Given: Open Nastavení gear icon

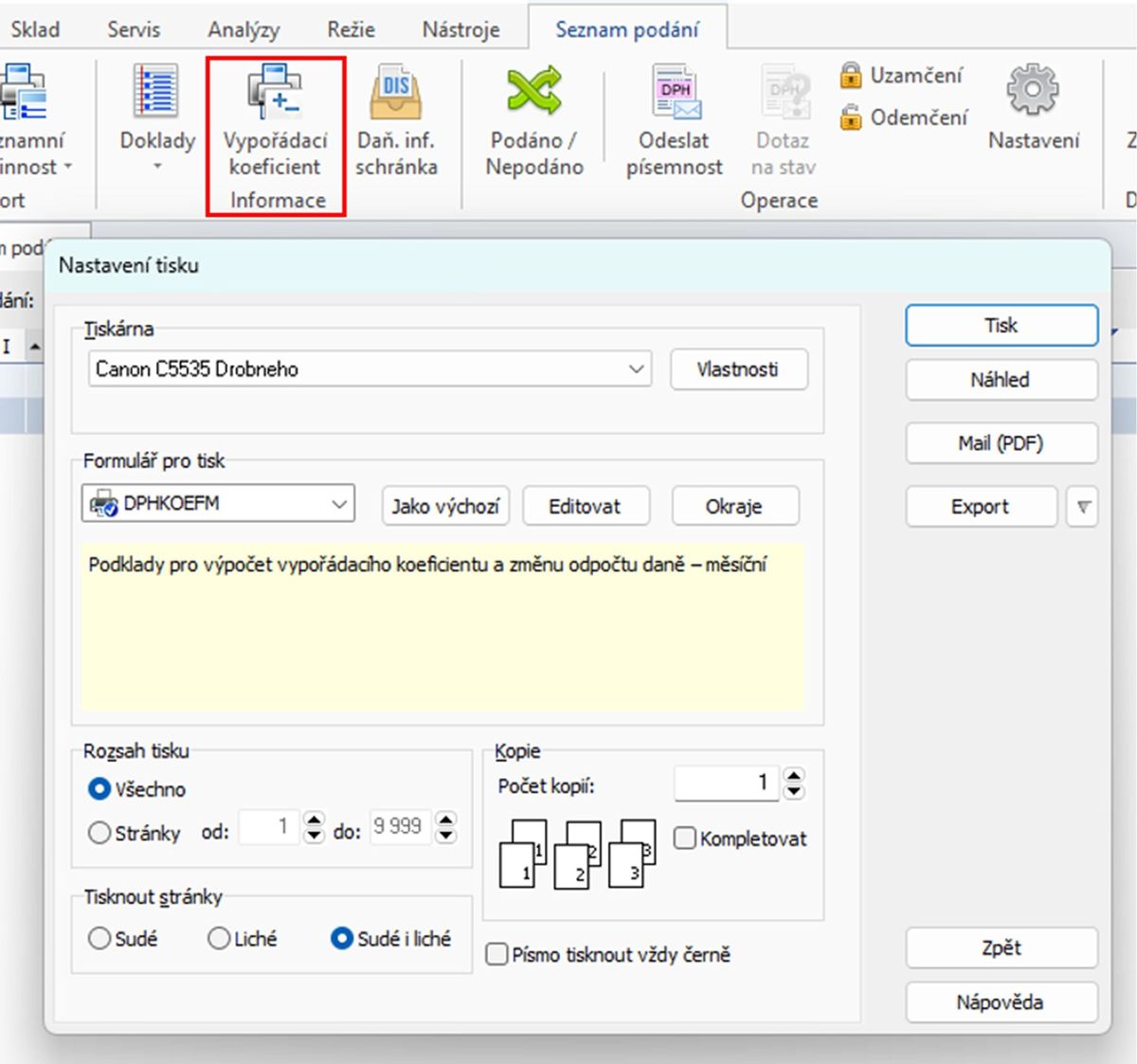Looking at the screenshot, I should 1033,91.
